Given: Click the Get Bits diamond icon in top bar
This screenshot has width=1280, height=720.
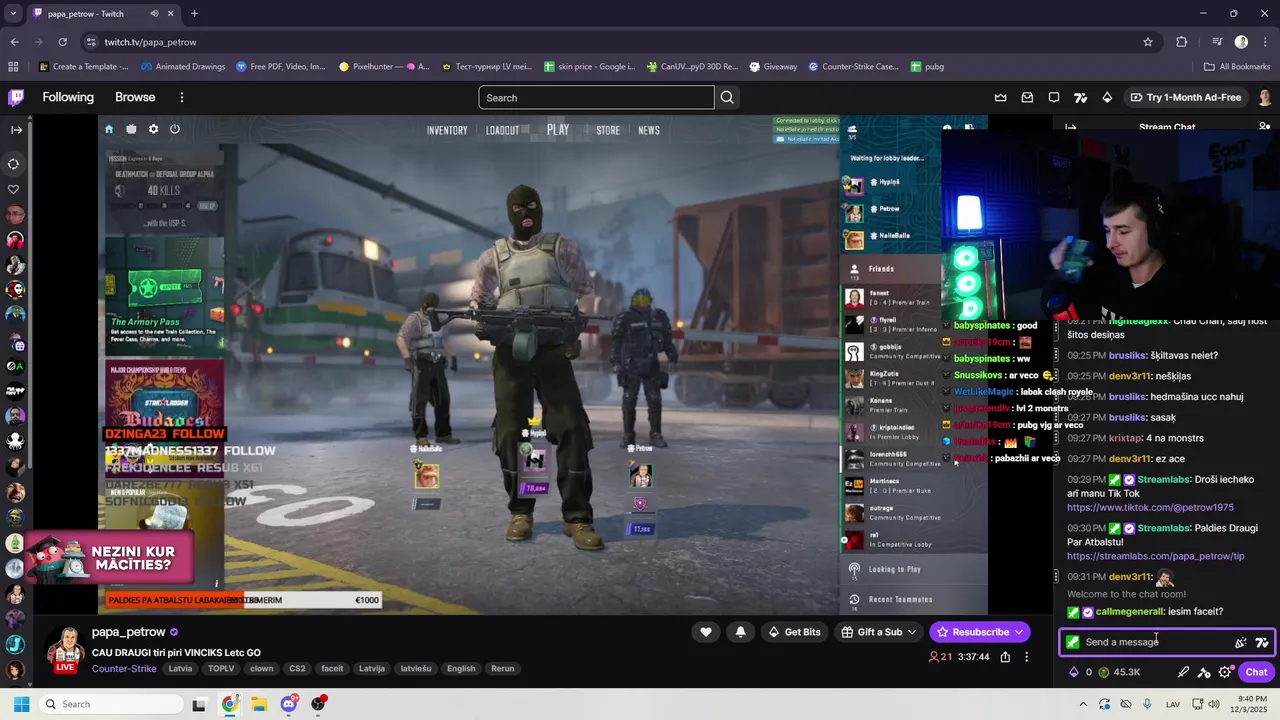Looking at the screenshot, I should pos(1107,97).
